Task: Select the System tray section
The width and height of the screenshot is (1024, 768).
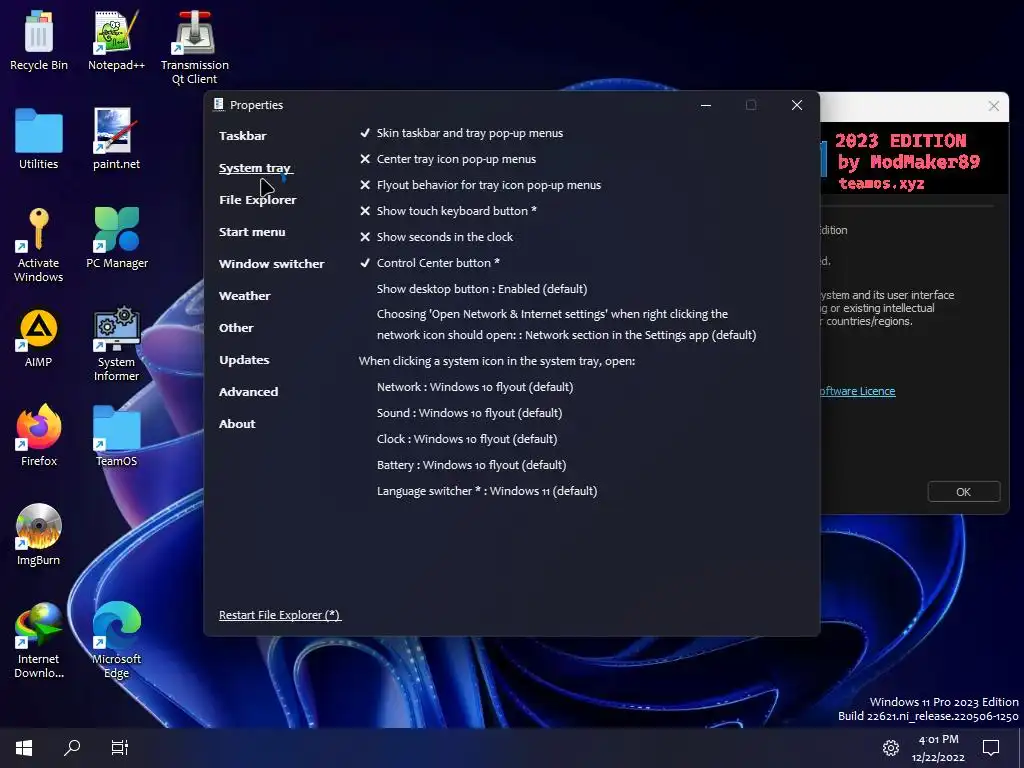Action: coord(255,168)
